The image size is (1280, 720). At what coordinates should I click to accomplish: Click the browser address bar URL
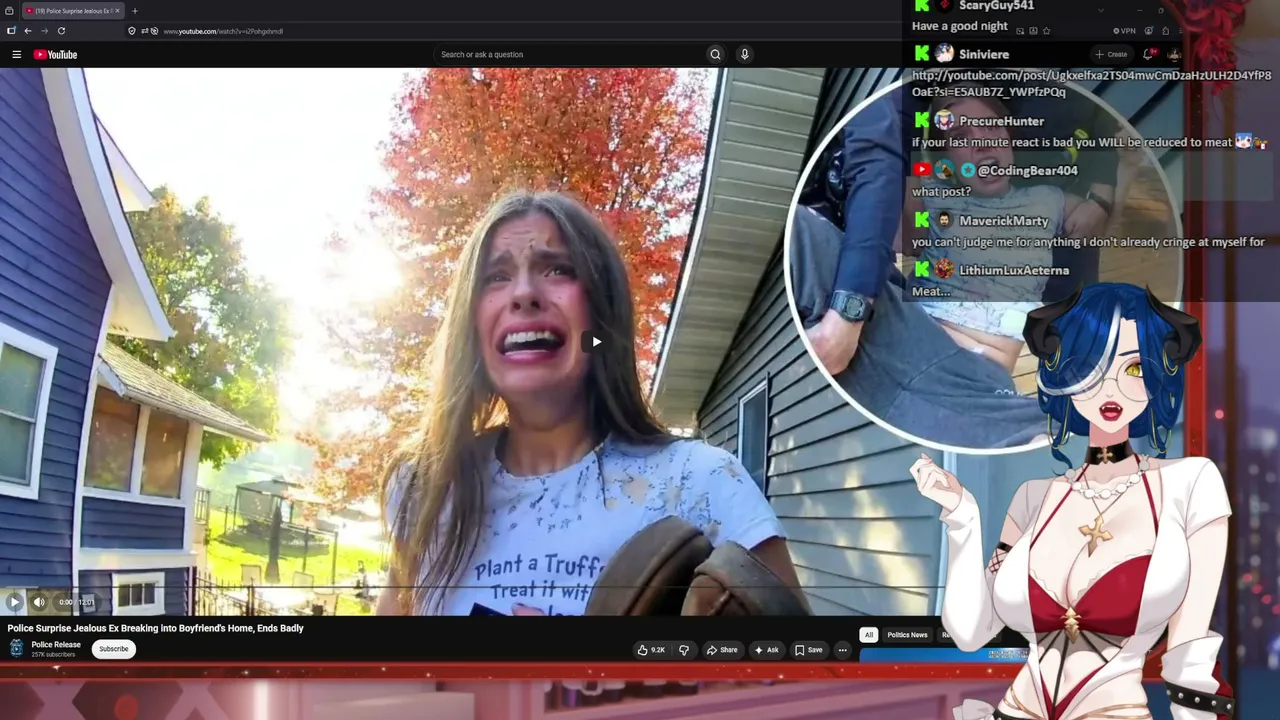223,31
